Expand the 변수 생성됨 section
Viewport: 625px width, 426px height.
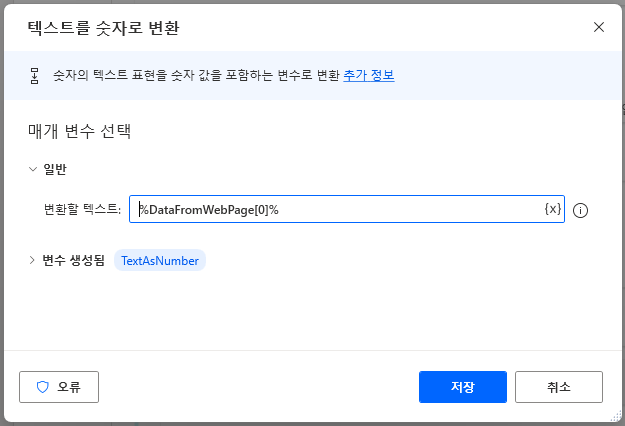click(x=32, y=260)
